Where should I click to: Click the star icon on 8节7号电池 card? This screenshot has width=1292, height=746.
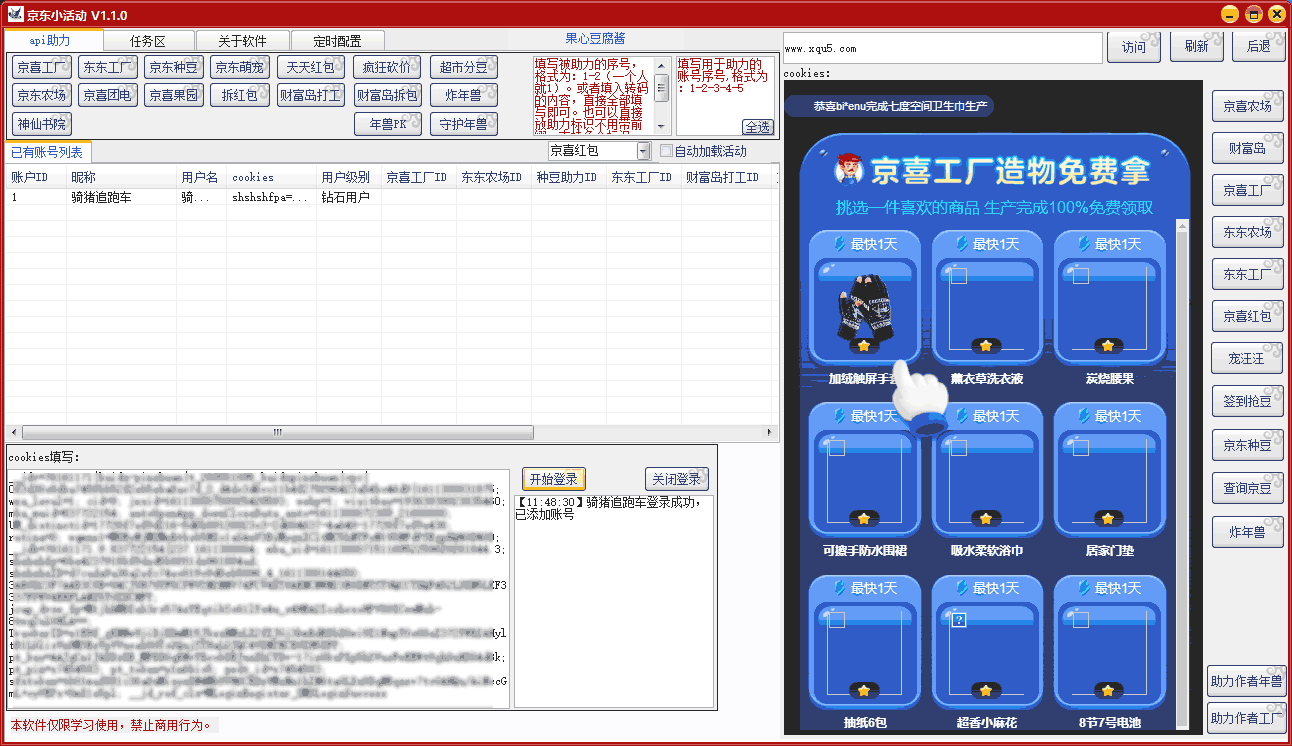pyautogui.click(x=1107, y=690)
